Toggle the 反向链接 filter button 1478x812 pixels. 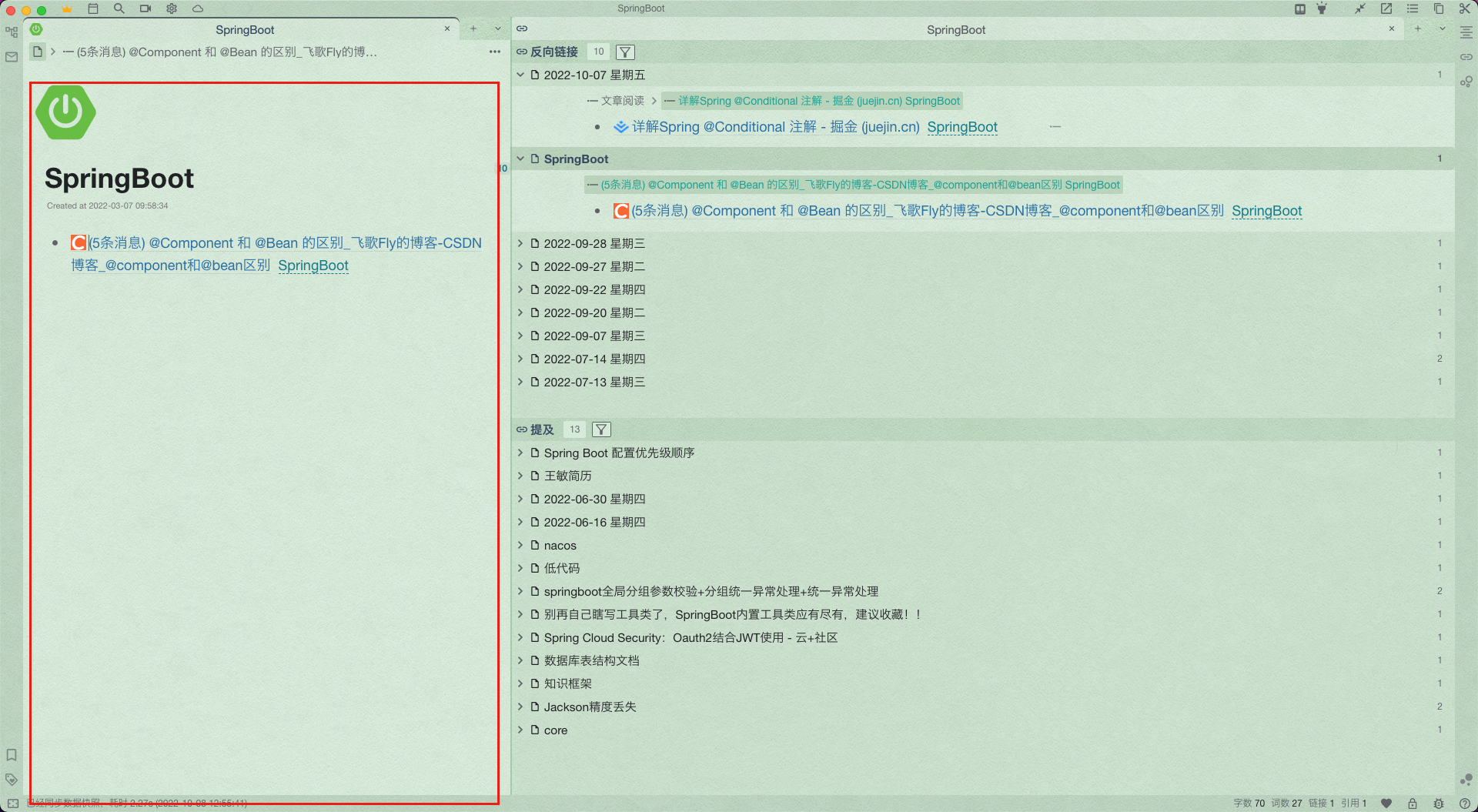point(625,52)
